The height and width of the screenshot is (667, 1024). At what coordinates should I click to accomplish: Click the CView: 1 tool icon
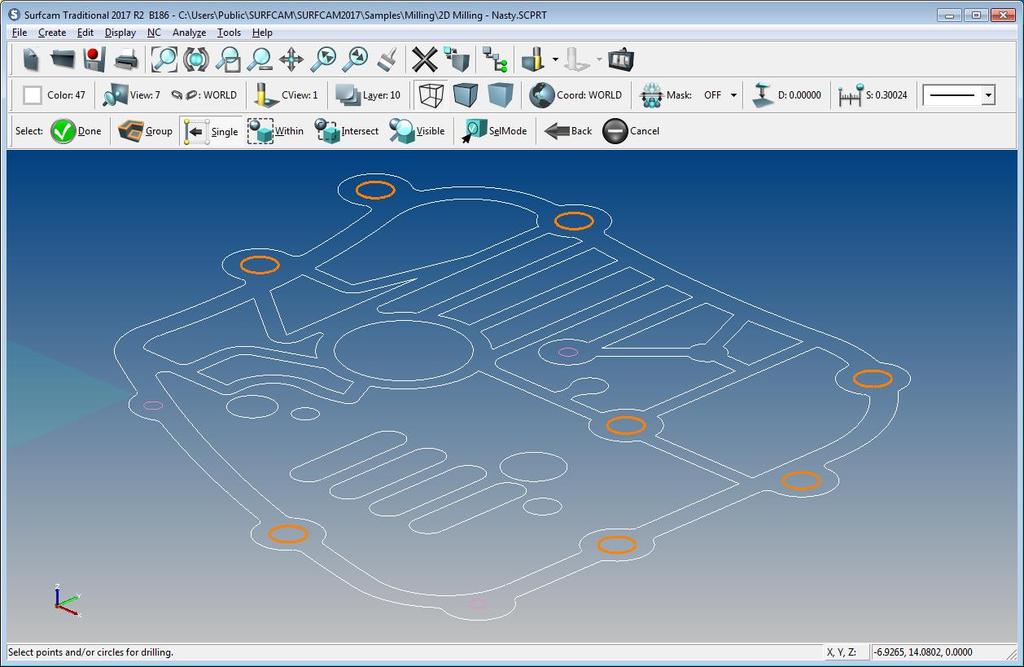point(266,95)
